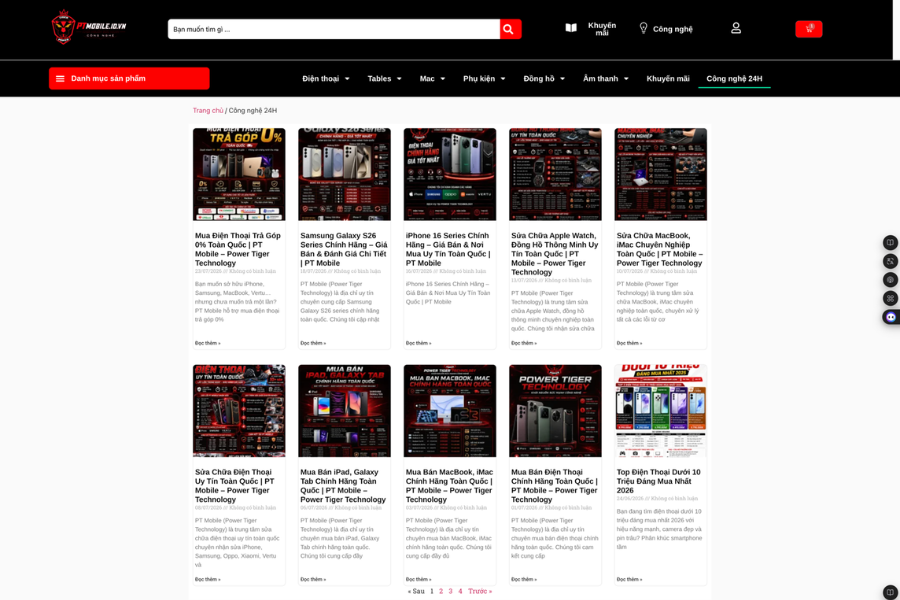Click the Trang chủ breadcrumb link
The image size is (900, 600).
pyautogui.click(x=208, y=110)
